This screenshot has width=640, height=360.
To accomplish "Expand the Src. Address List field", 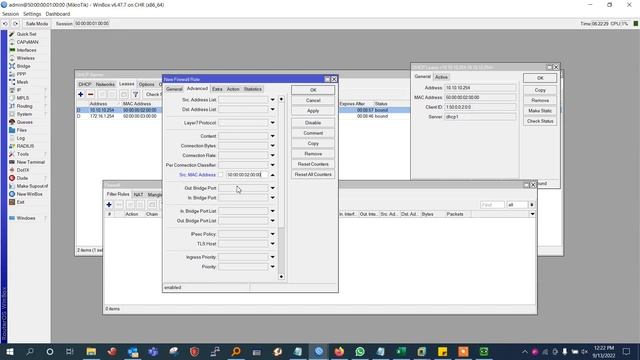I will (272, 100).
